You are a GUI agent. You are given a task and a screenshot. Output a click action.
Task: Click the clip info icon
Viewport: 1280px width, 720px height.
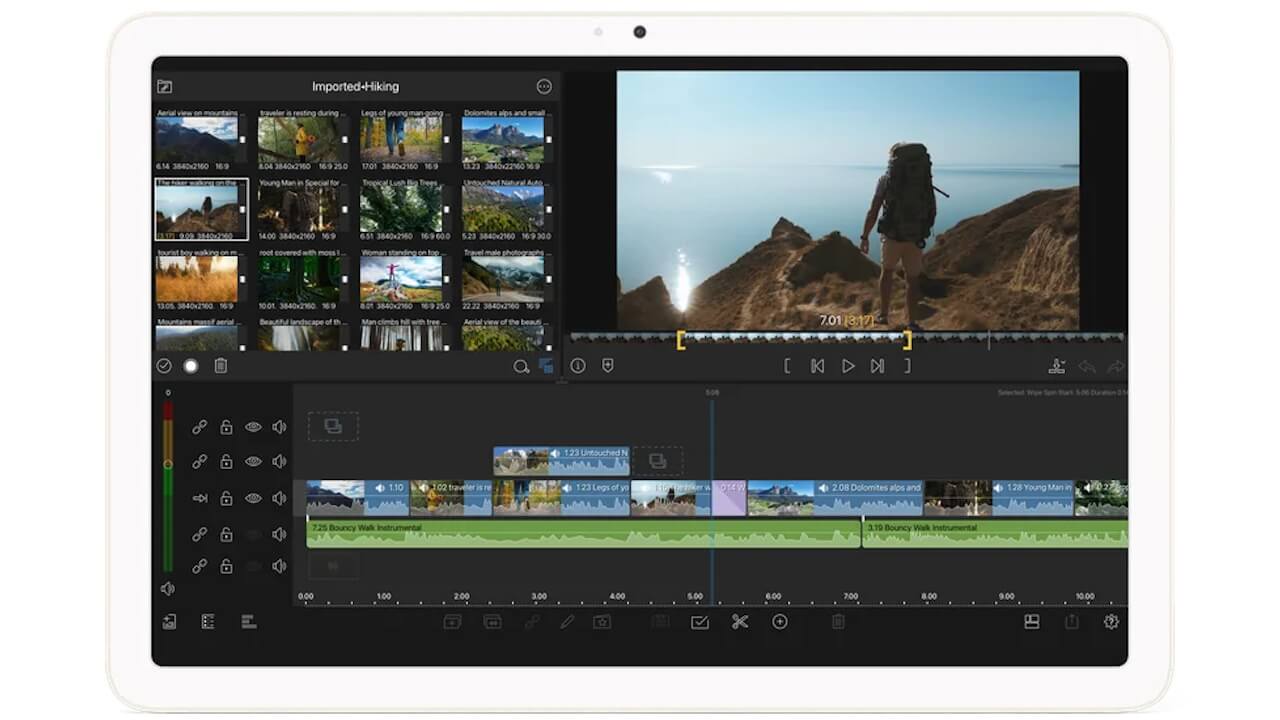578,366
